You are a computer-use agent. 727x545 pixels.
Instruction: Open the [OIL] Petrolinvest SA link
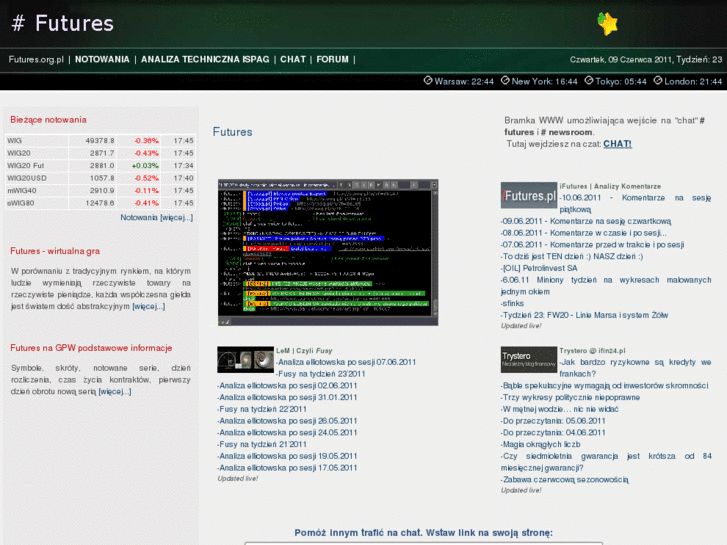pos(539,268)
